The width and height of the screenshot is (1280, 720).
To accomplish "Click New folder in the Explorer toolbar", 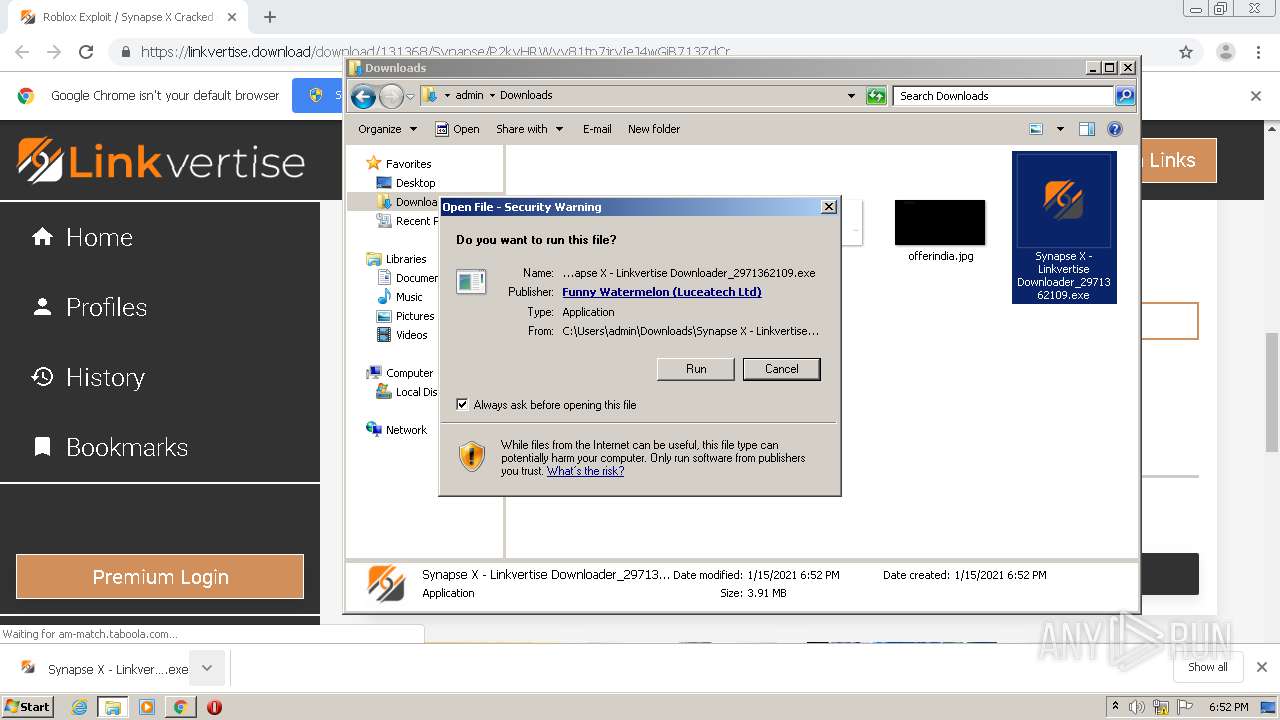I will click(654, 129).
